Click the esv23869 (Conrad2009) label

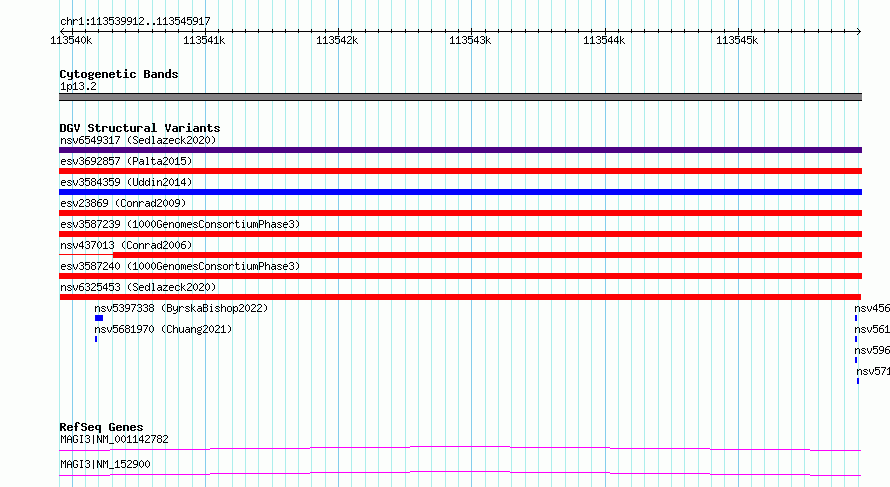click(123, 203)
